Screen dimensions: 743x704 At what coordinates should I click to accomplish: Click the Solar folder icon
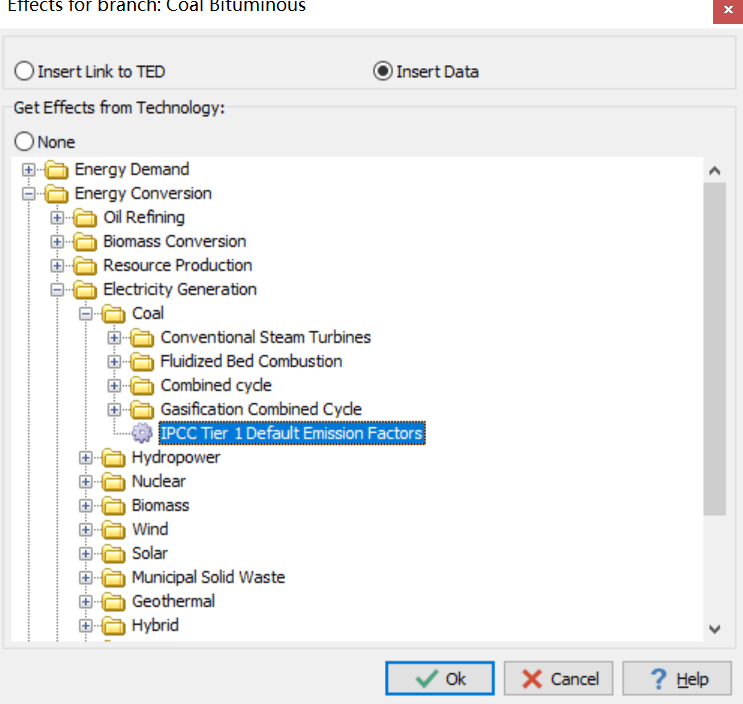click(x=114, y=553)
